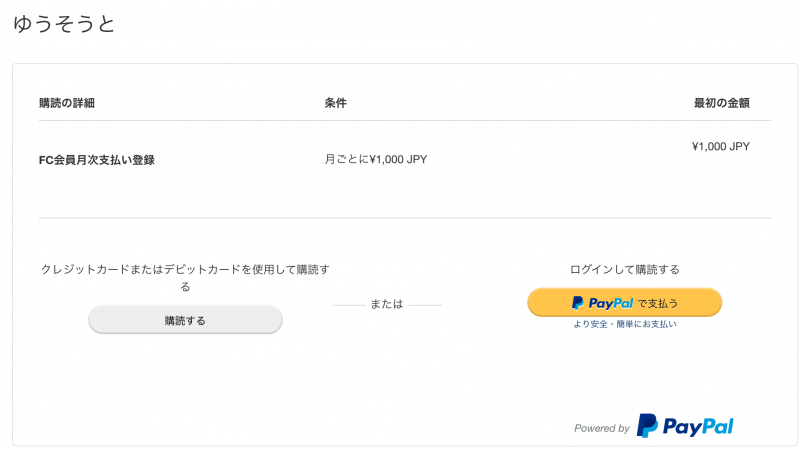This screenshot has width=800, height=449.
Task: Click the ¥1,000 JPY initial amount value
Action: pos(720,146)
